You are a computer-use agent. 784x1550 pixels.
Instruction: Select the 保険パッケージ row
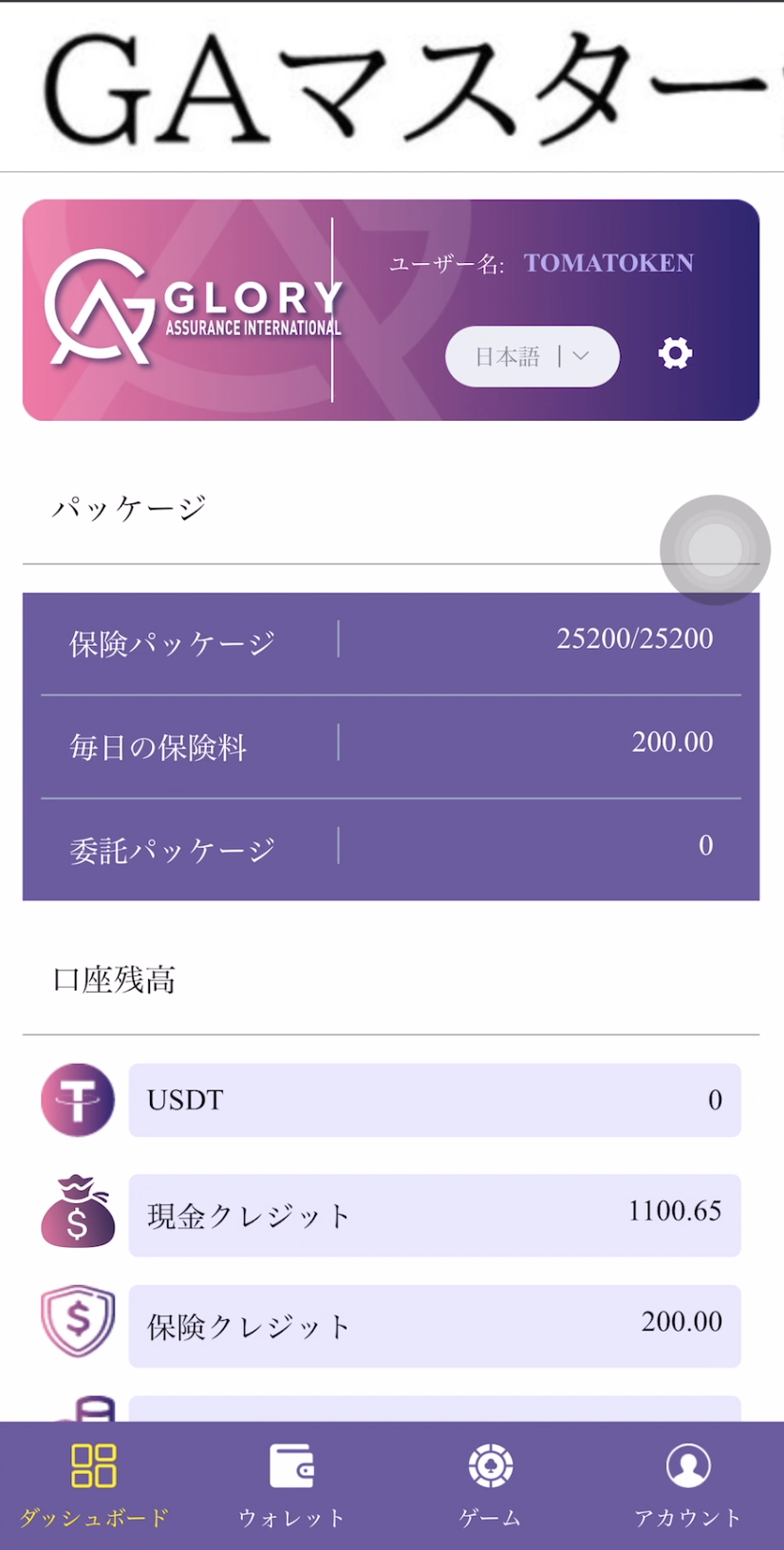click(391, 643)
